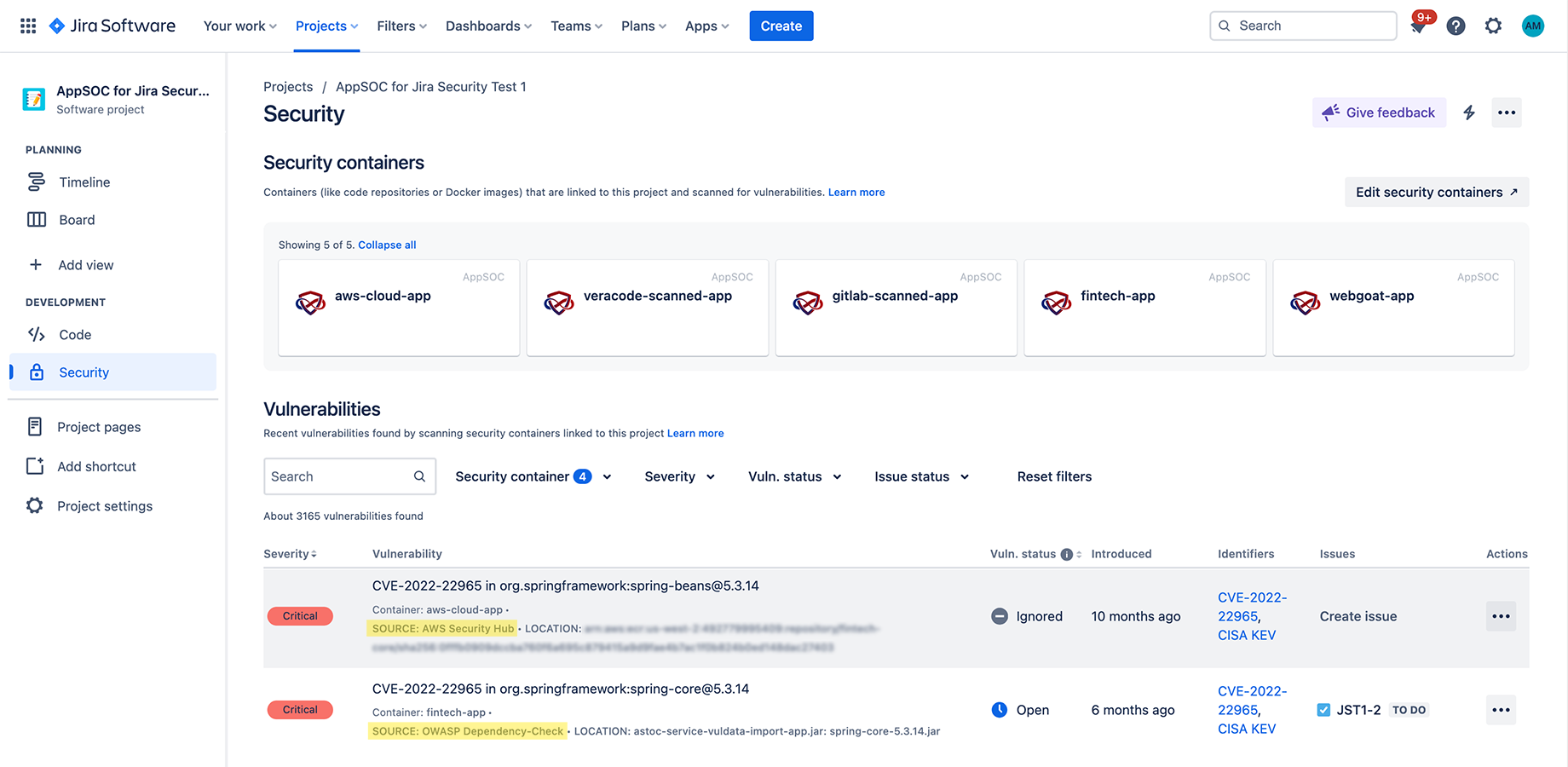Click AppSOC for Jira Security Test 1 breadcrumb
This screenshot has width=1568, height=767.
(431, 87)
